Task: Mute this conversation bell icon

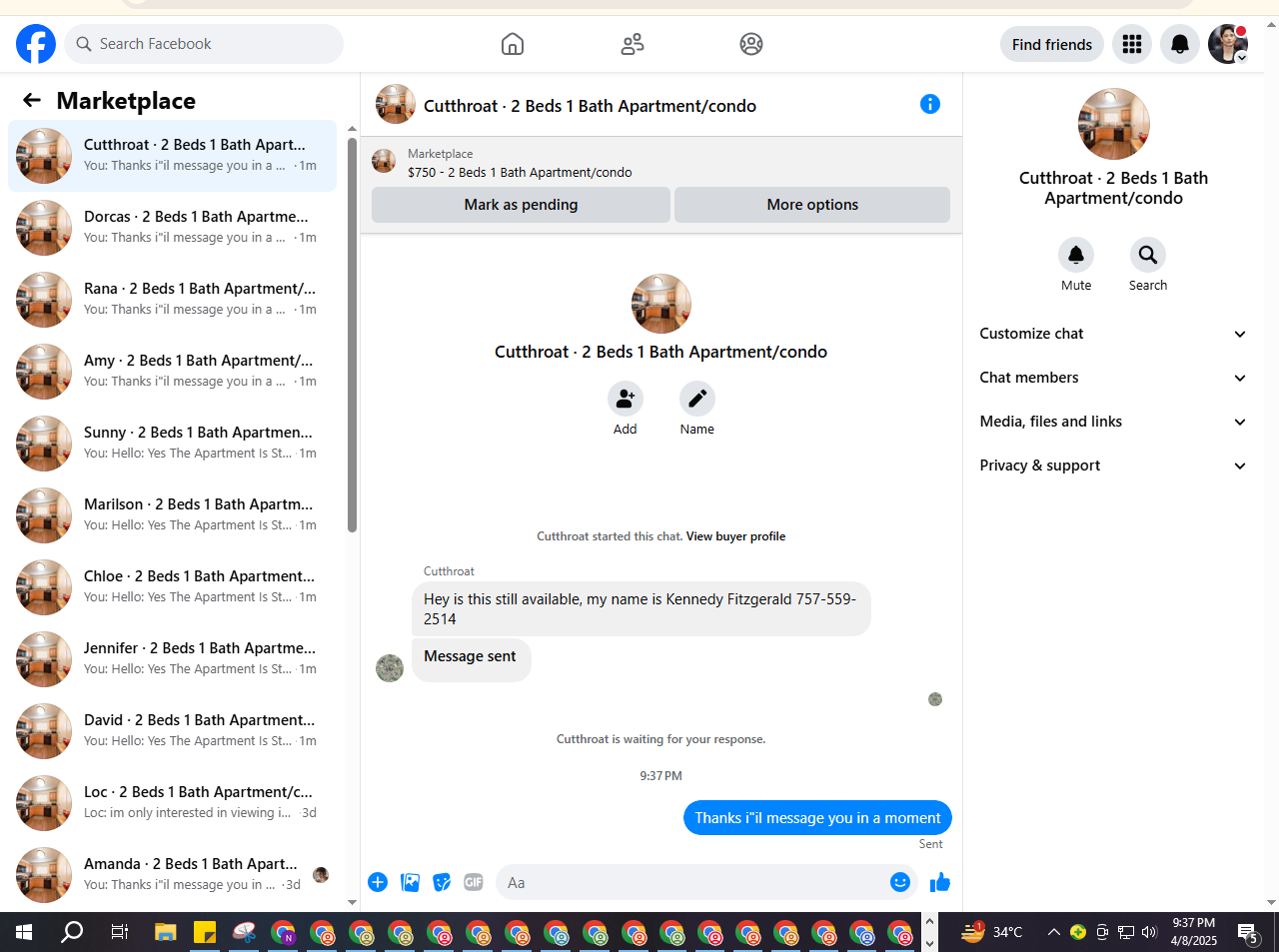Action: click(x=1076, y=255)
